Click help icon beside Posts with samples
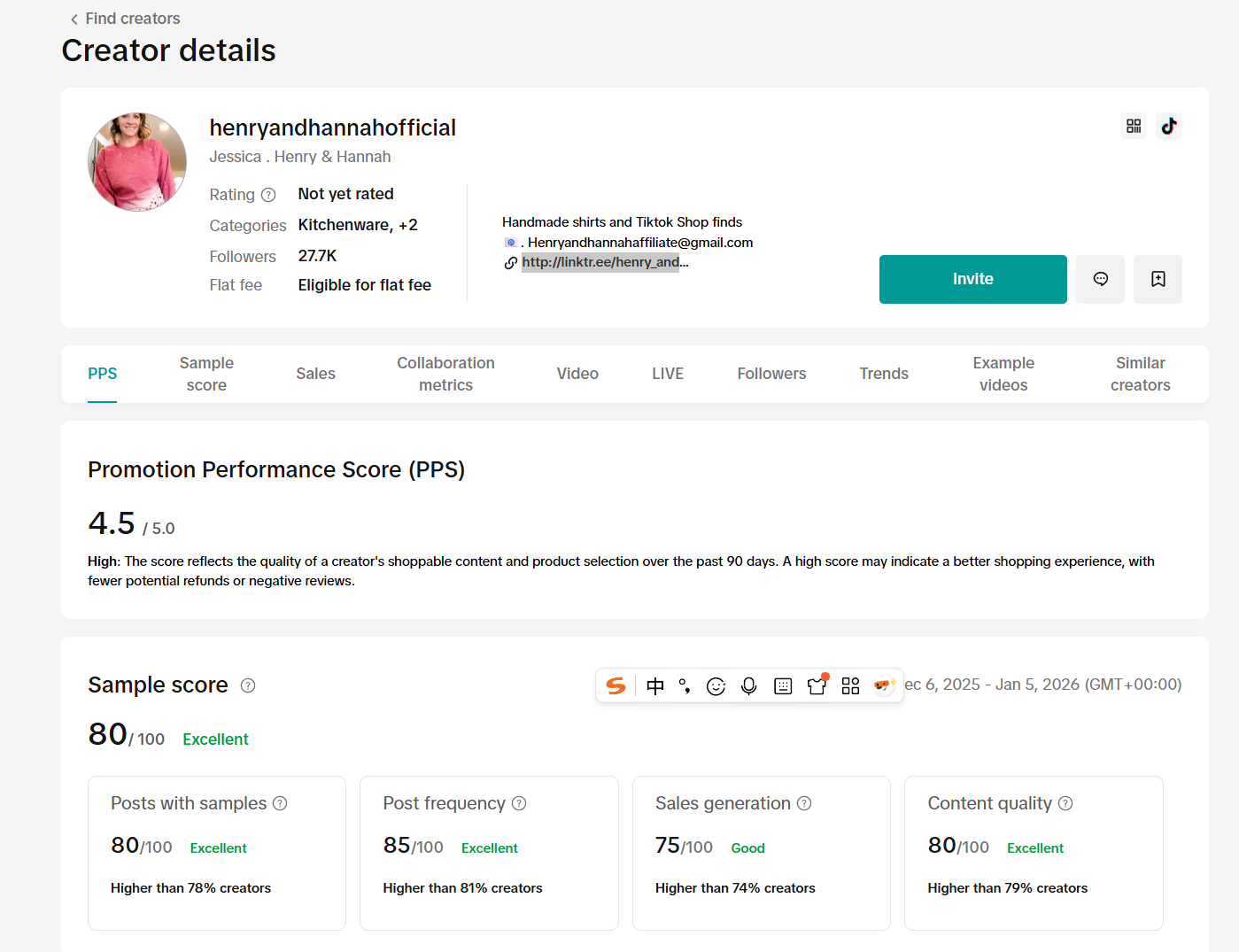 point(280,803)
